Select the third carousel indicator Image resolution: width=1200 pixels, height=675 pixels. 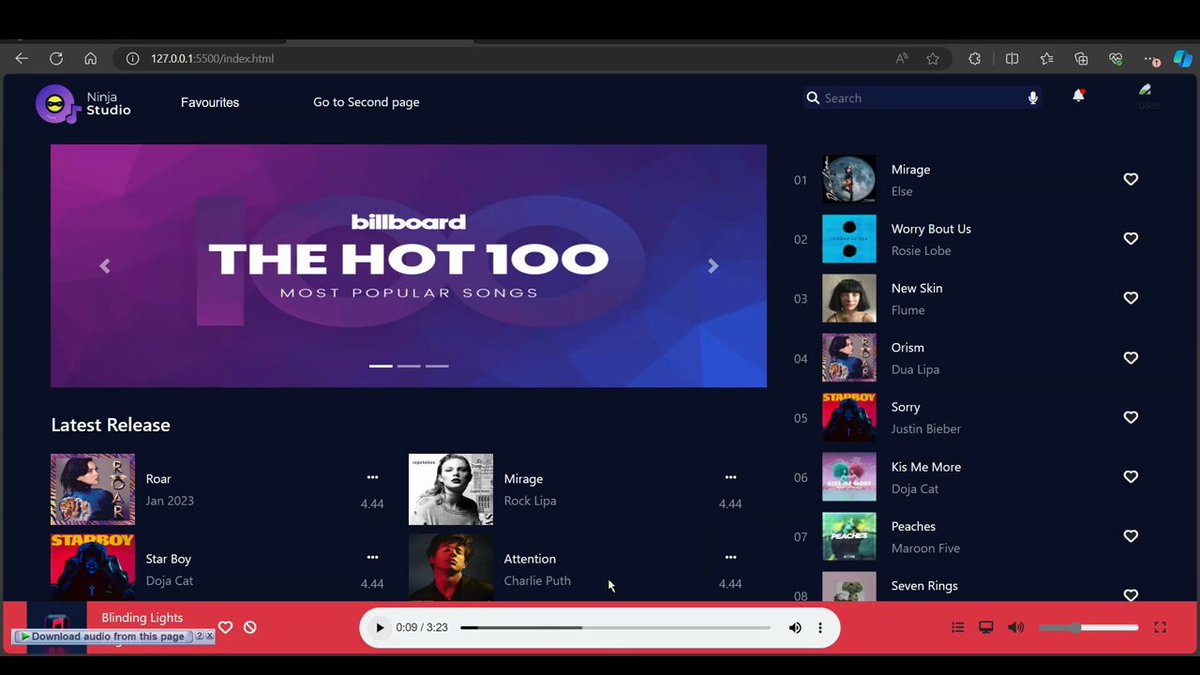(437, 366)
